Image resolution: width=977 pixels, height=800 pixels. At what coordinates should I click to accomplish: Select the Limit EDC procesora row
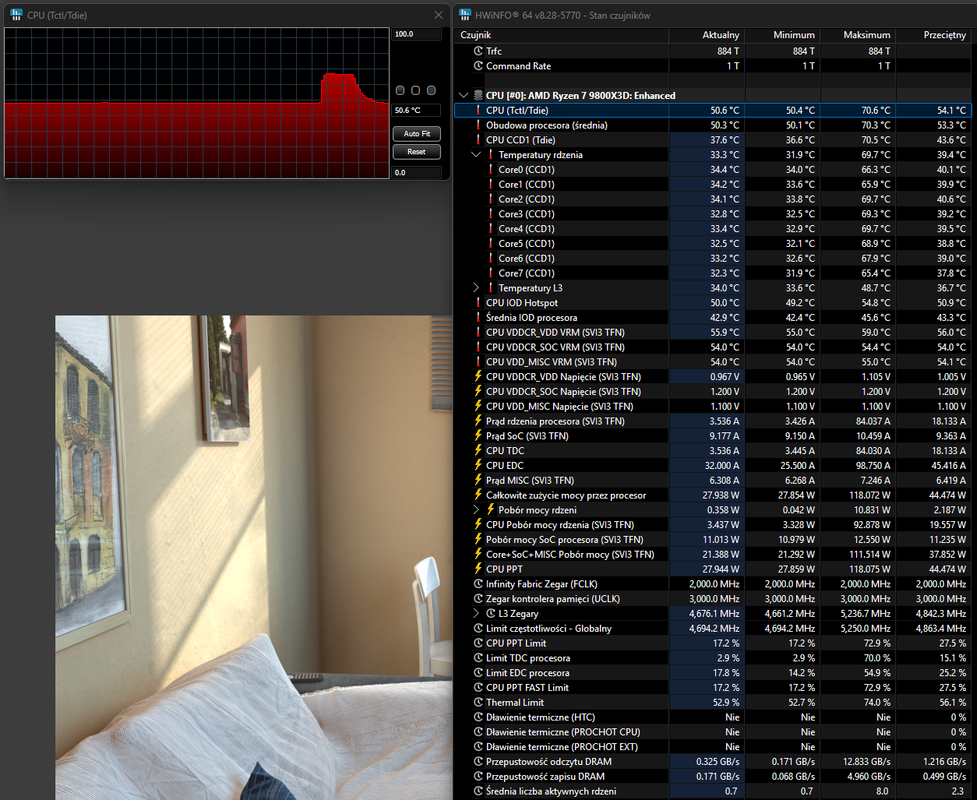pos(713,673)
